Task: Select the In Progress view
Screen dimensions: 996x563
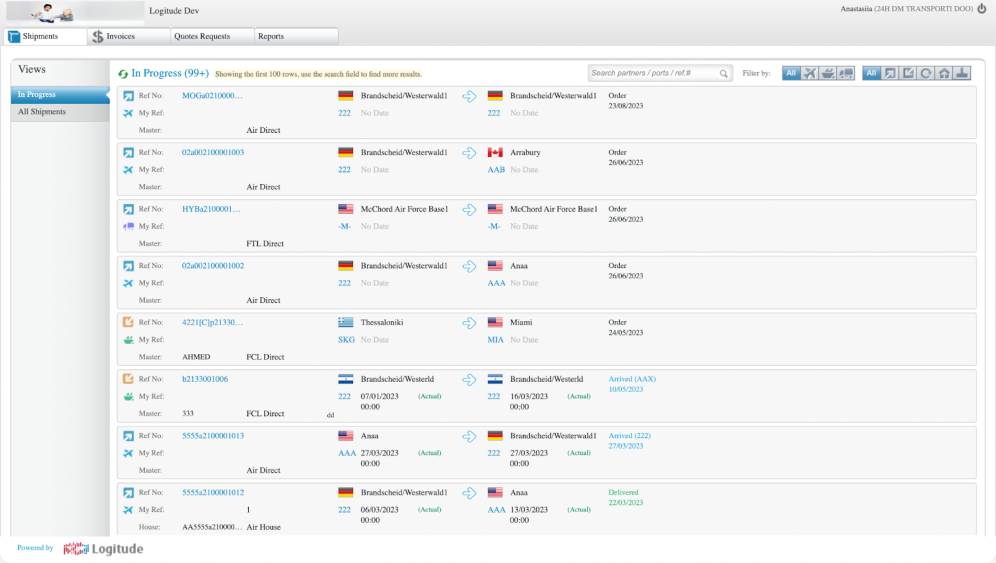Action: pos(60,95)
